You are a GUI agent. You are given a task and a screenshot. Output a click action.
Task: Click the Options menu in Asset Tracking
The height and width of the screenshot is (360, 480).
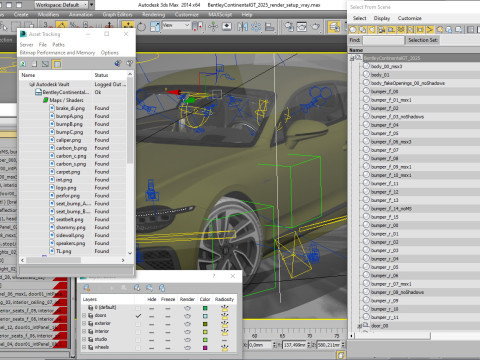click(110, 53)
